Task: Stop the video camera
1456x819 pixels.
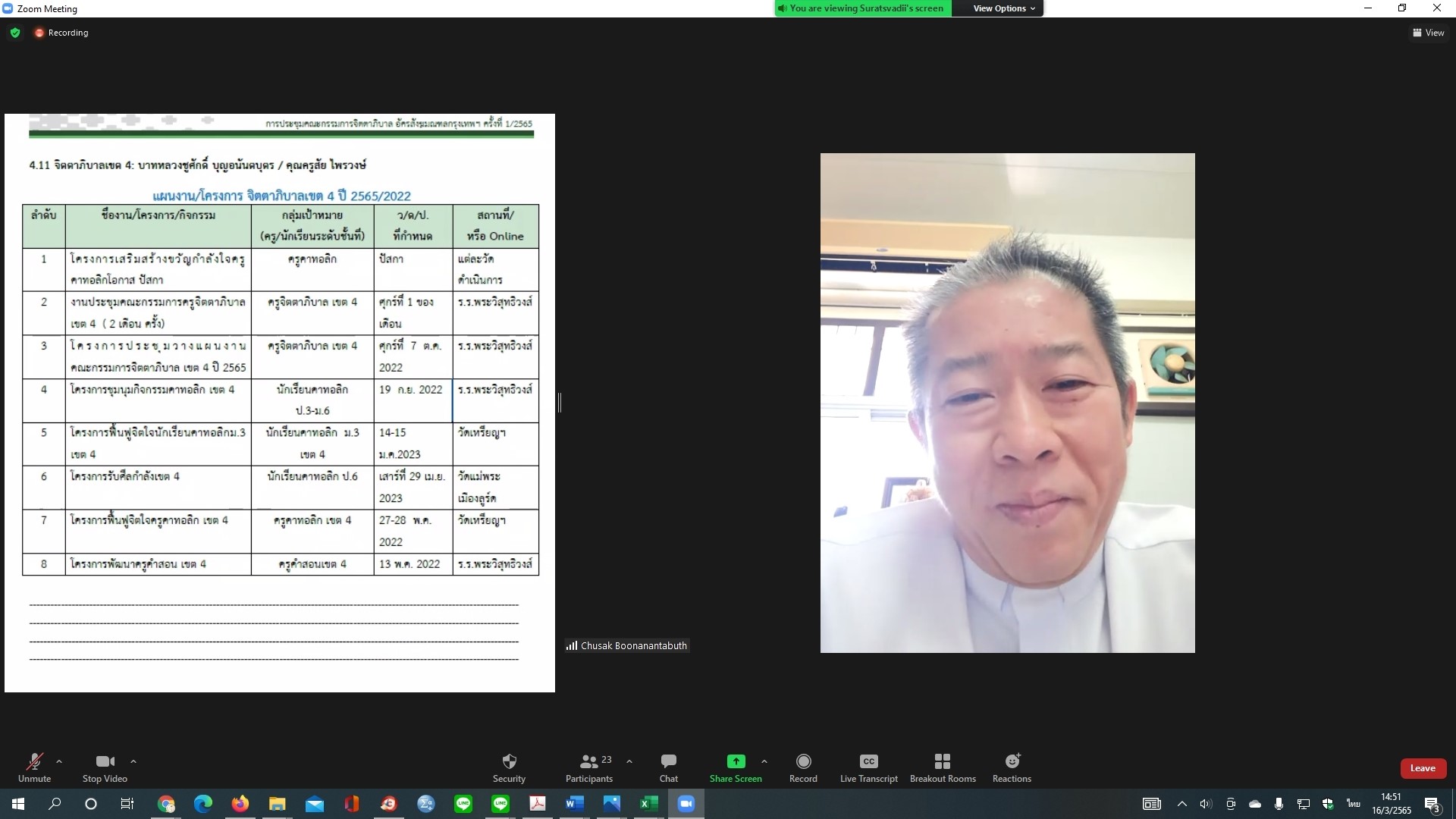Action: [x=105, y=767]
